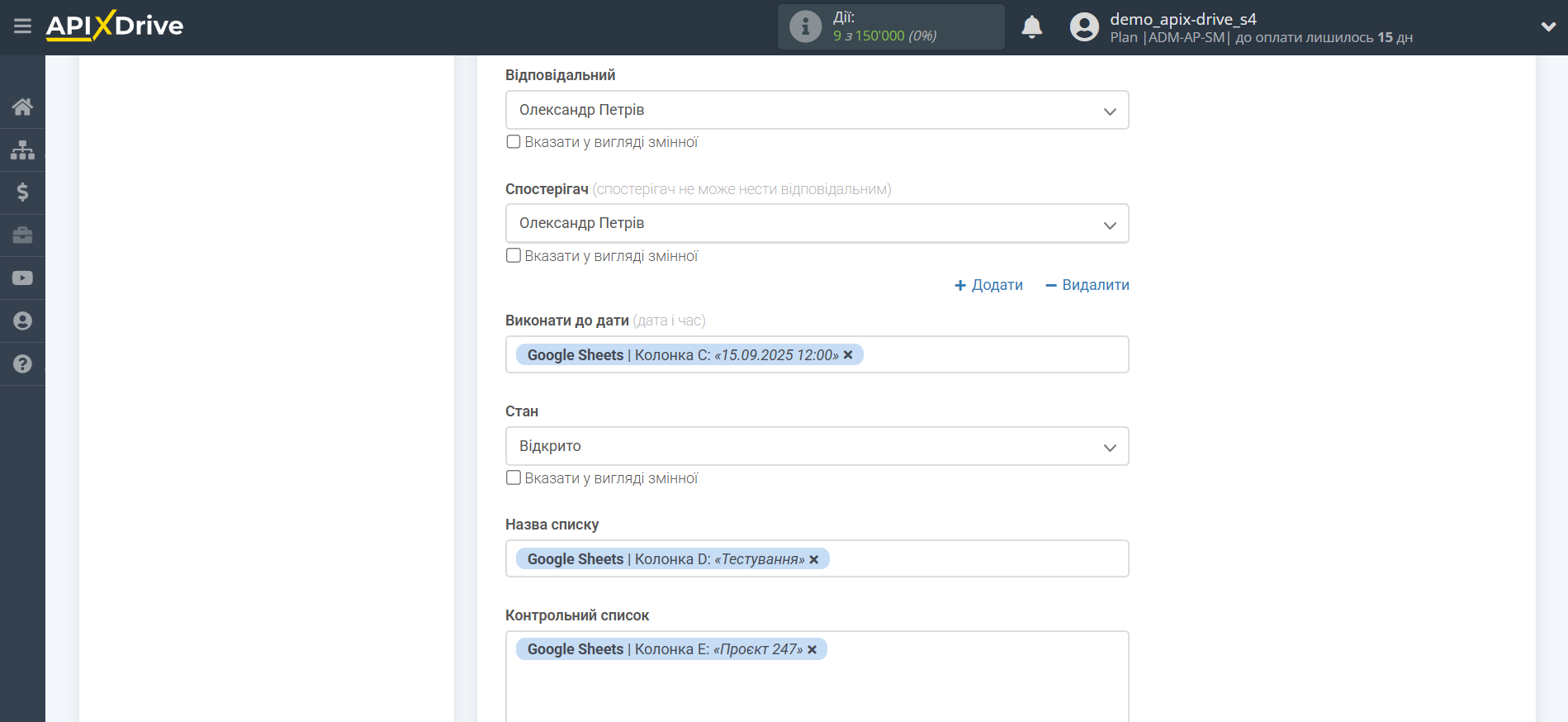Enable variable checkbox under Спостерігач
Screen dimensions: 1568x722
(514, 256)
